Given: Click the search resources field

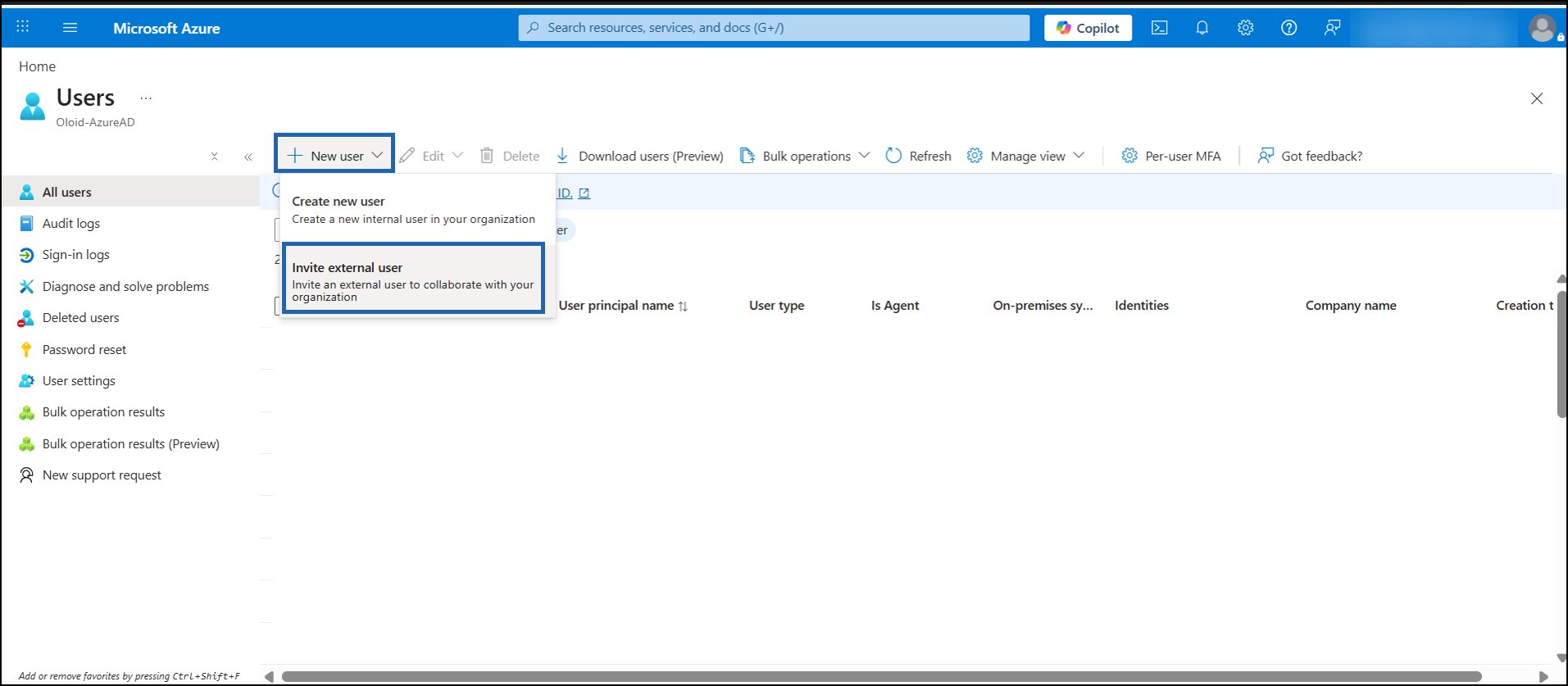Looking at the screenshot, I should pyautogui.click(x=774, y=28).
